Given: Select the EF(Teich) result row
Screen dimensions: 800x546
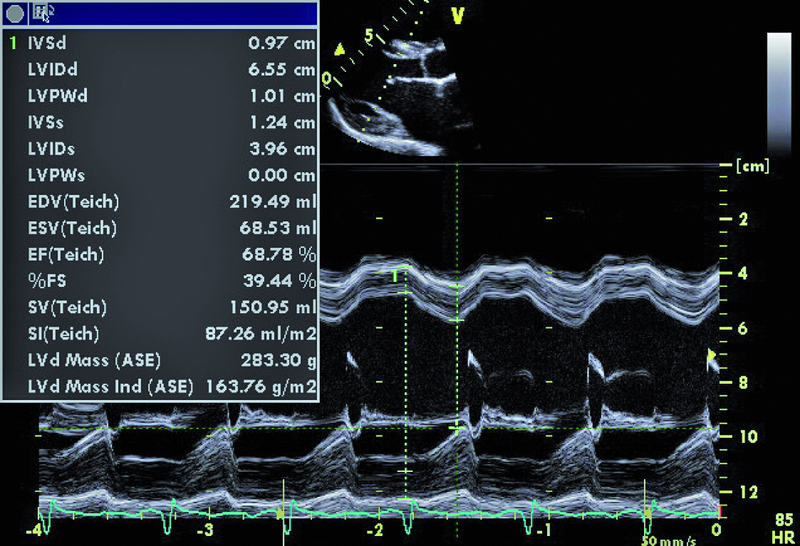Looking at the screenshot, I should pyautogui.click(x=160, y=254).
